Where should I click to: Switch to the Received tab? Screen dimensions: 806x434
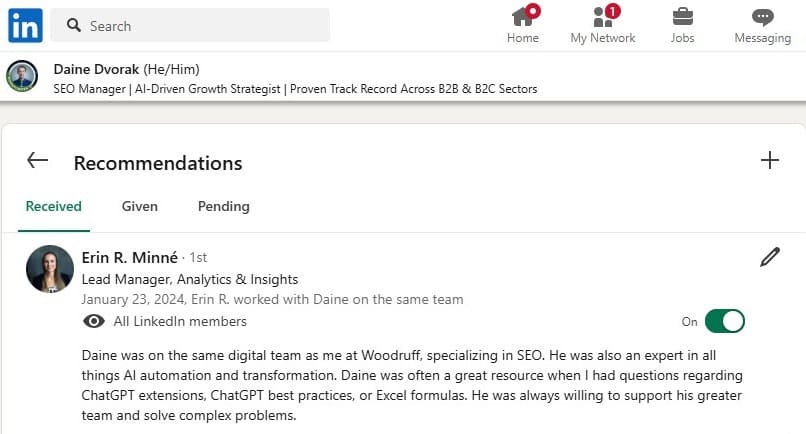coord(53,206)
